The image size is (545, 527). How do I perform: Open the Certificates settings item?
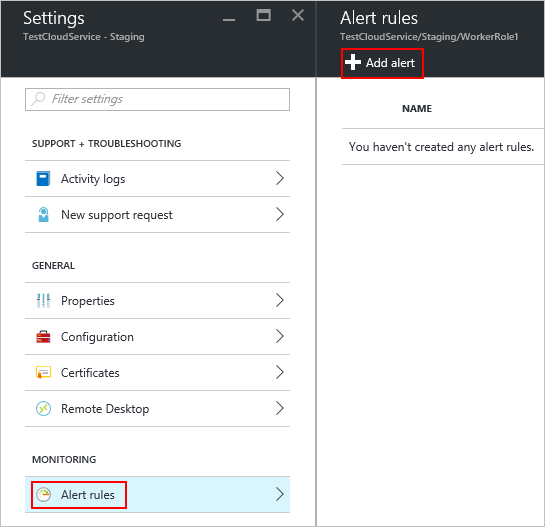coord(157,372)
